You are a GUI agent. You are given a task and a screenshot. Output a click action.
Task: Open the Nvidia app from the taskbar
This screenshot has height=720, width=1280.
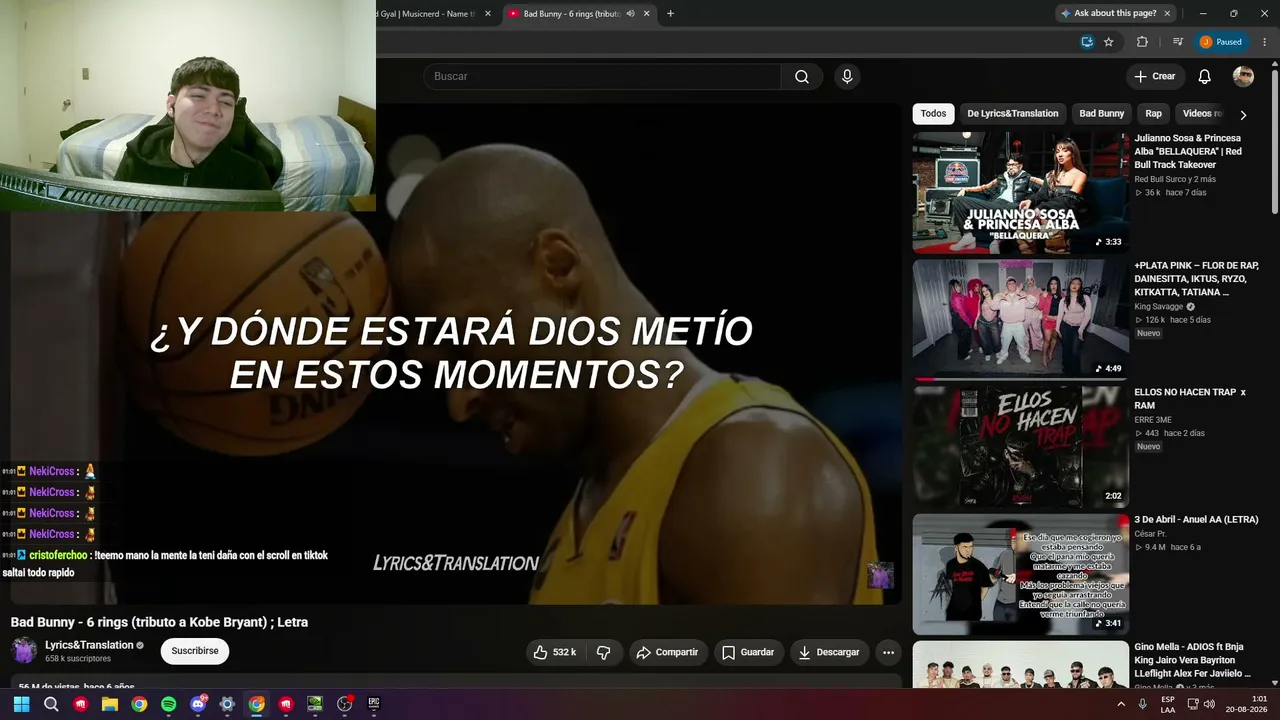315,704
